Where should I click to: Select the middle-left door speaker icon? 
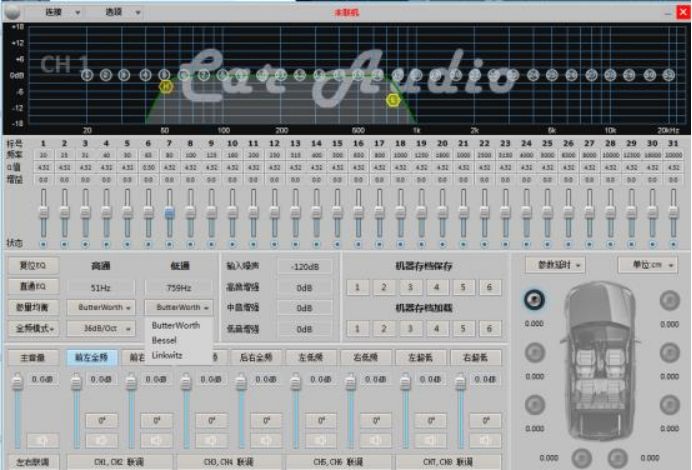534,353
